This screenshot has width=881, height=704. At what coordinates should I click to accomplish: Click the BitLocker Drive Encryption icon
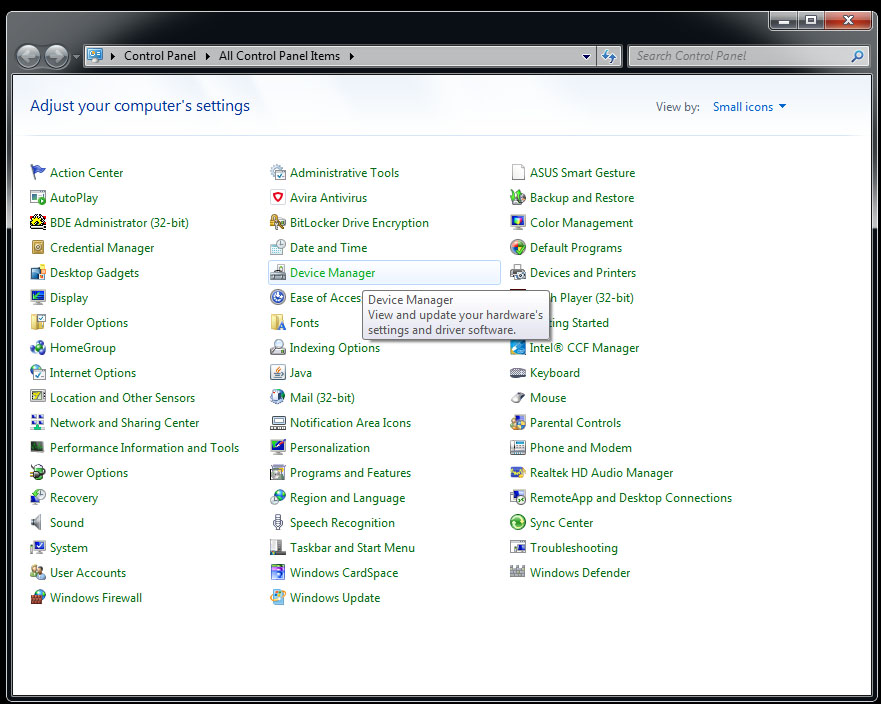(x=278, y=222)
